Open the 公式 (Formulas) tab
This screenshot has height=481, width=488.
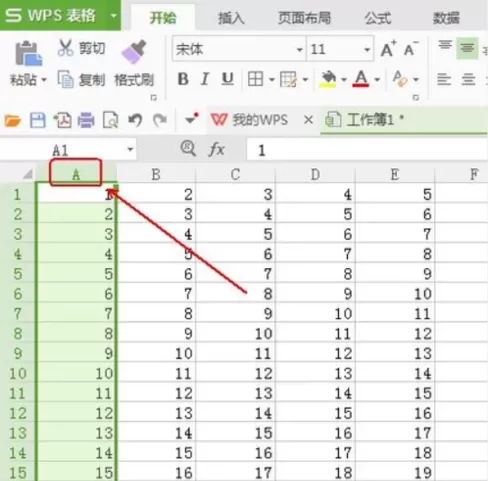coord(377,18)
